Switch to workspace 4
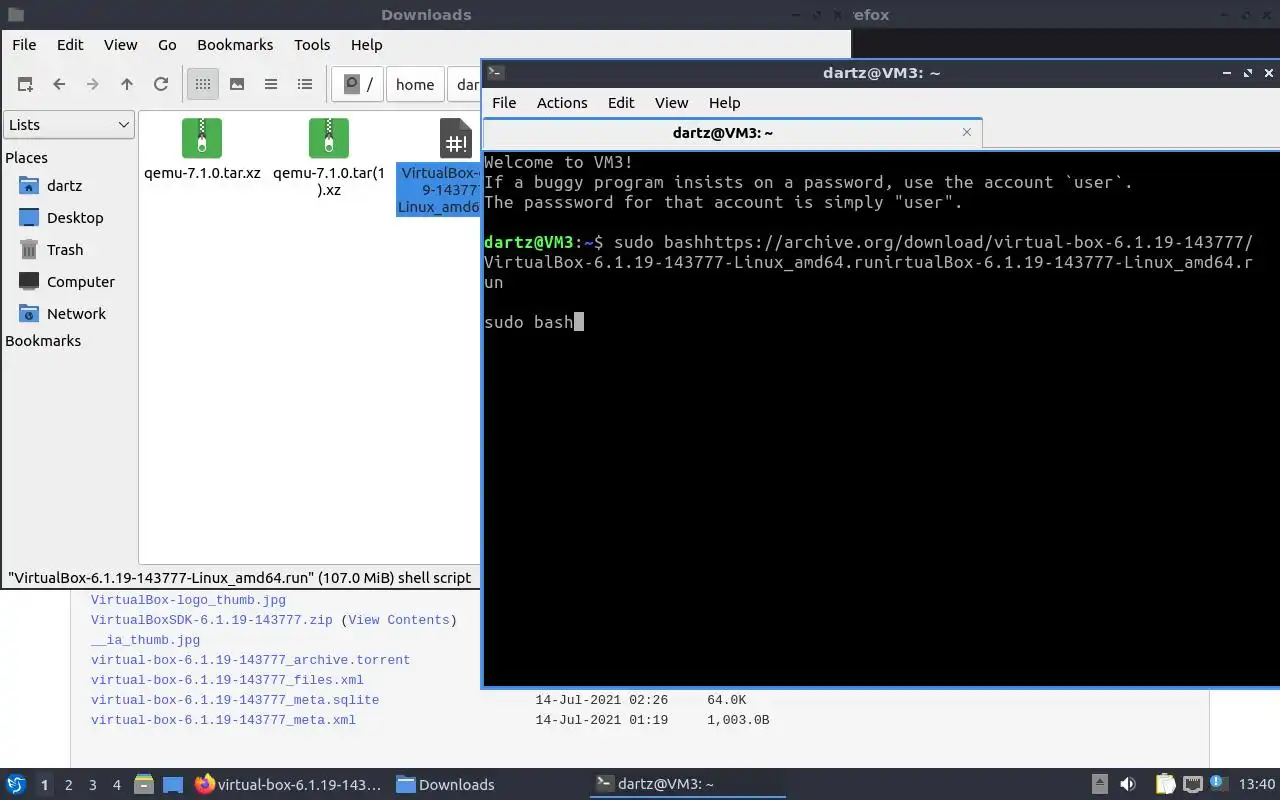1280x800 pixels. (x=117, y=785)
